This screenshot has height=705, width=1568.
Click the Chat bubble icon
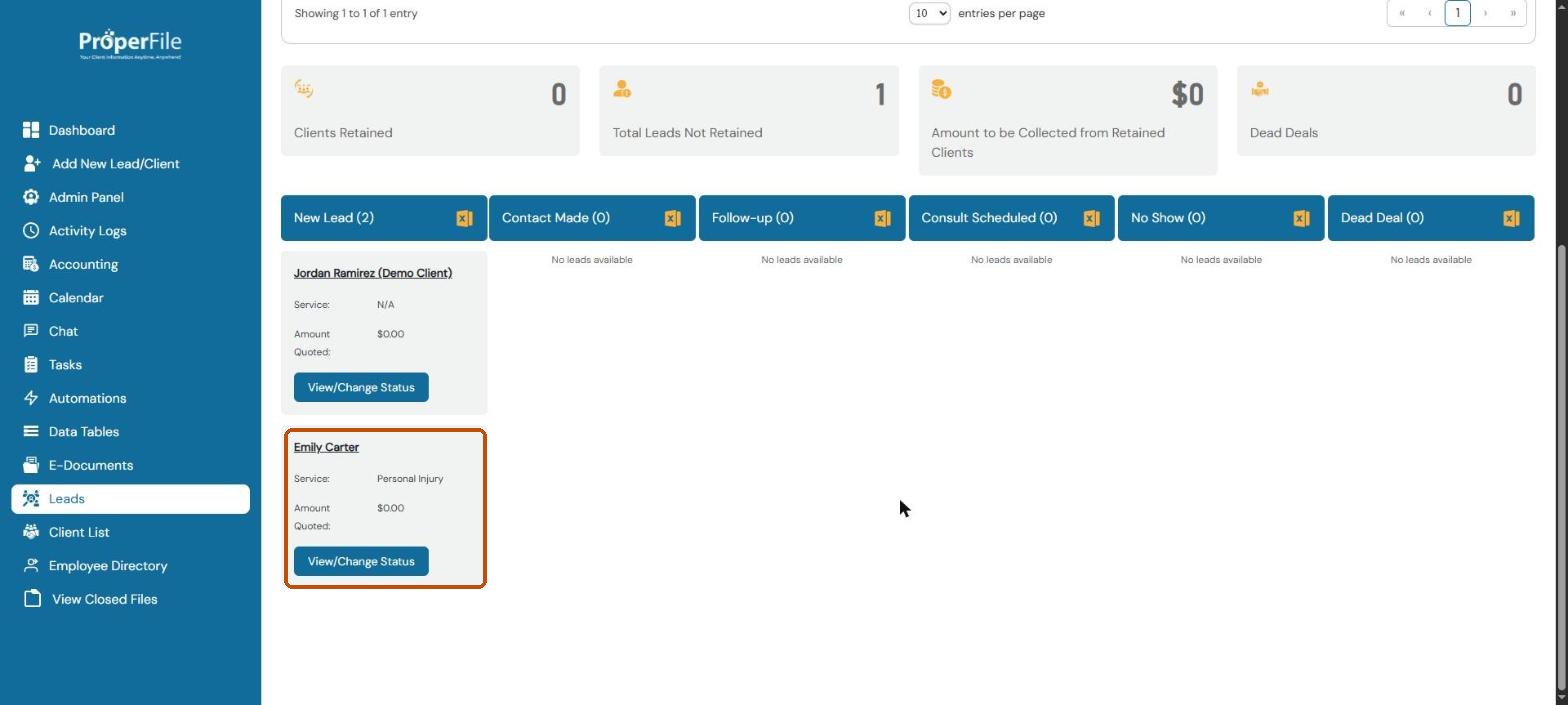[x=31, y=331]
